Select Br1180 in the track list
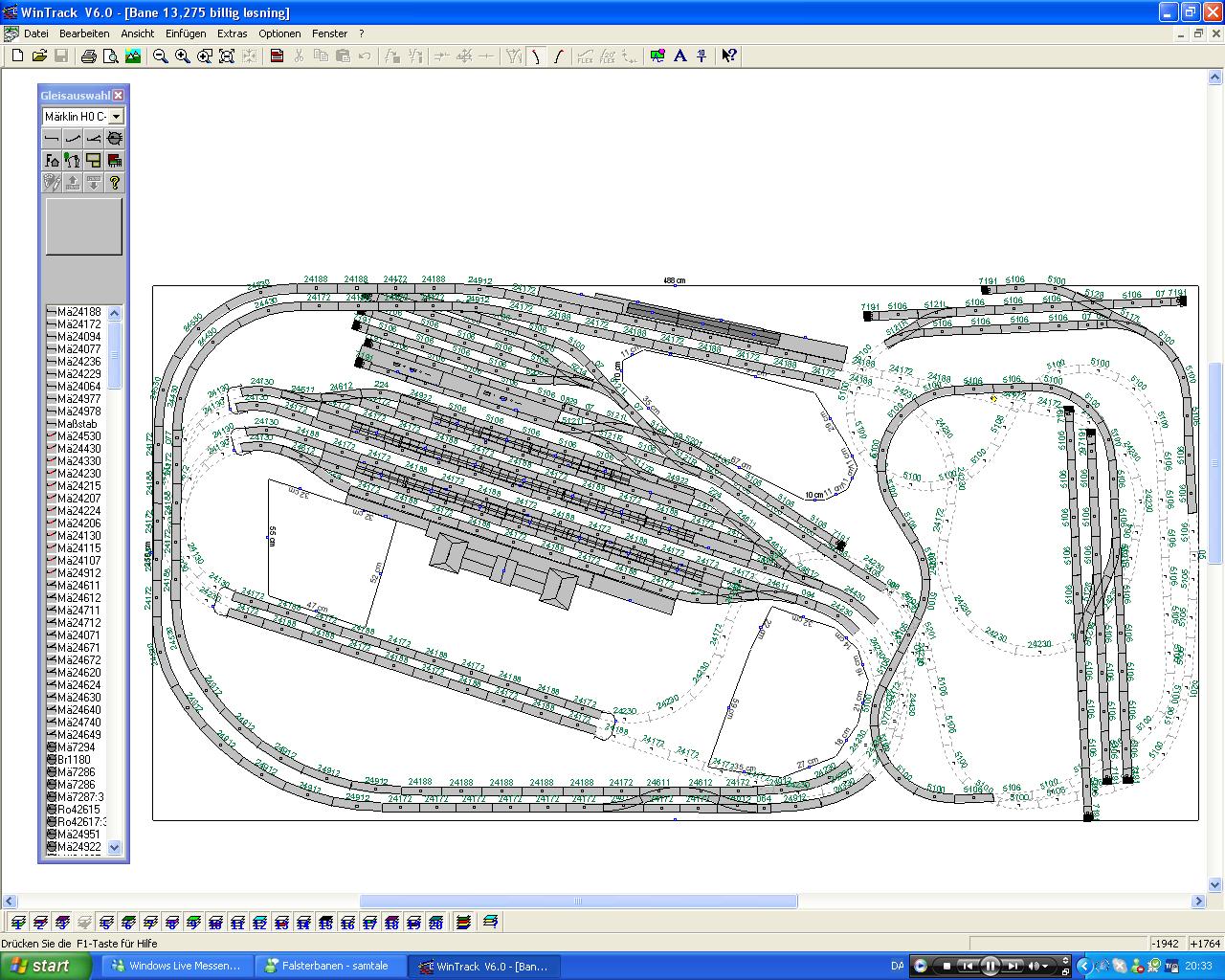The image size is (1225, 980). pos(75,760)
